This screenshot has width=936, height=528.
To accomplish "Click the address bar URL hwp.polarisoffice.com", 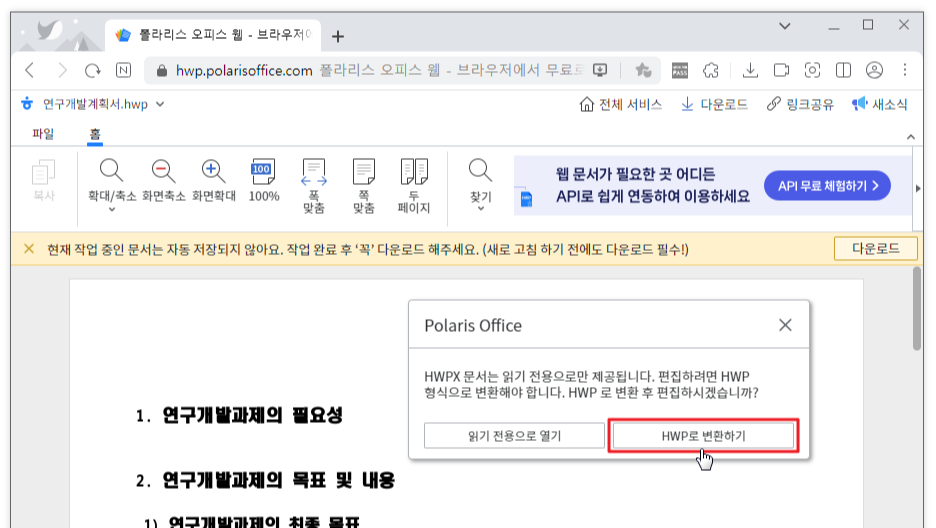I will [244, 71].
